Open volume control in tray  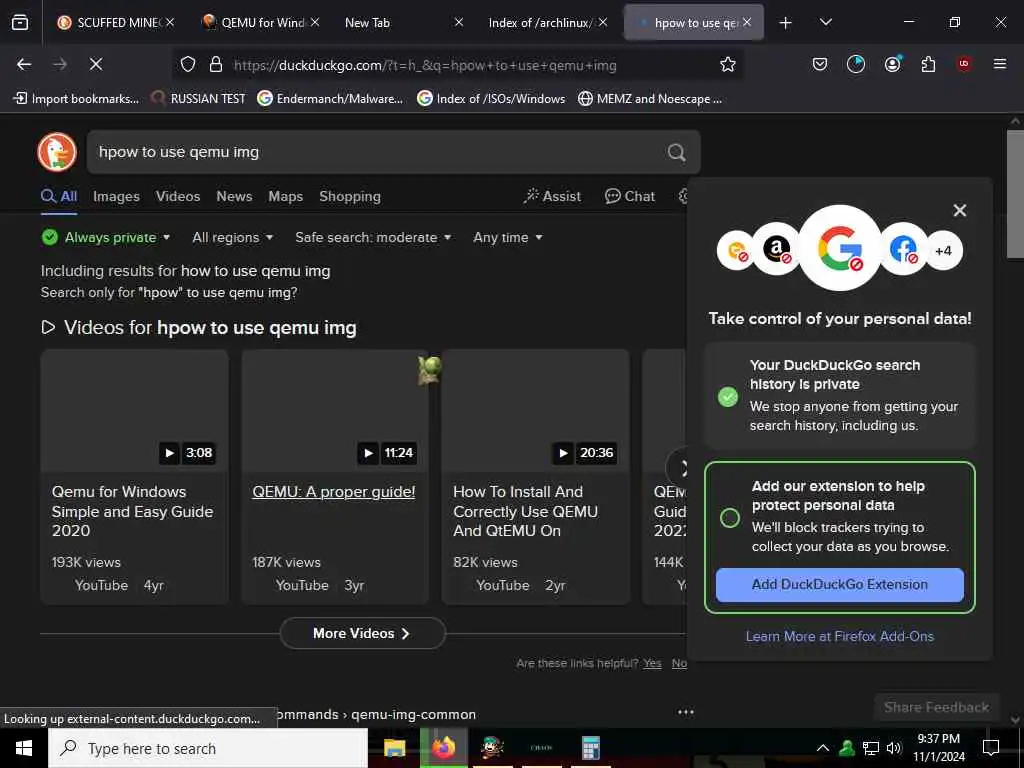893,748
